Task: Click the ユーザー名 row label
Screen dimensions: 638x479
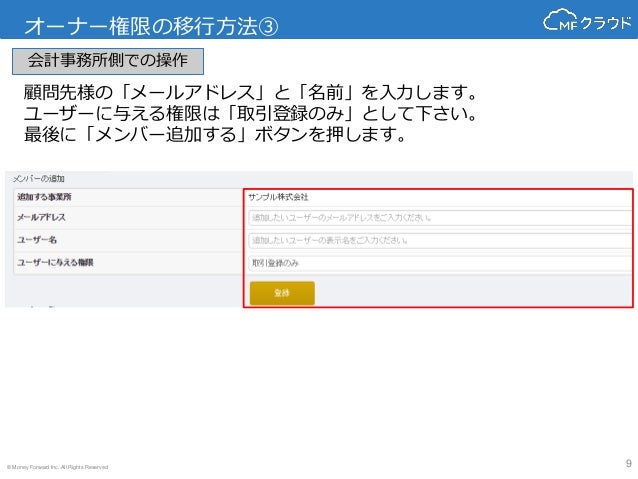Action: click(37, 240)
